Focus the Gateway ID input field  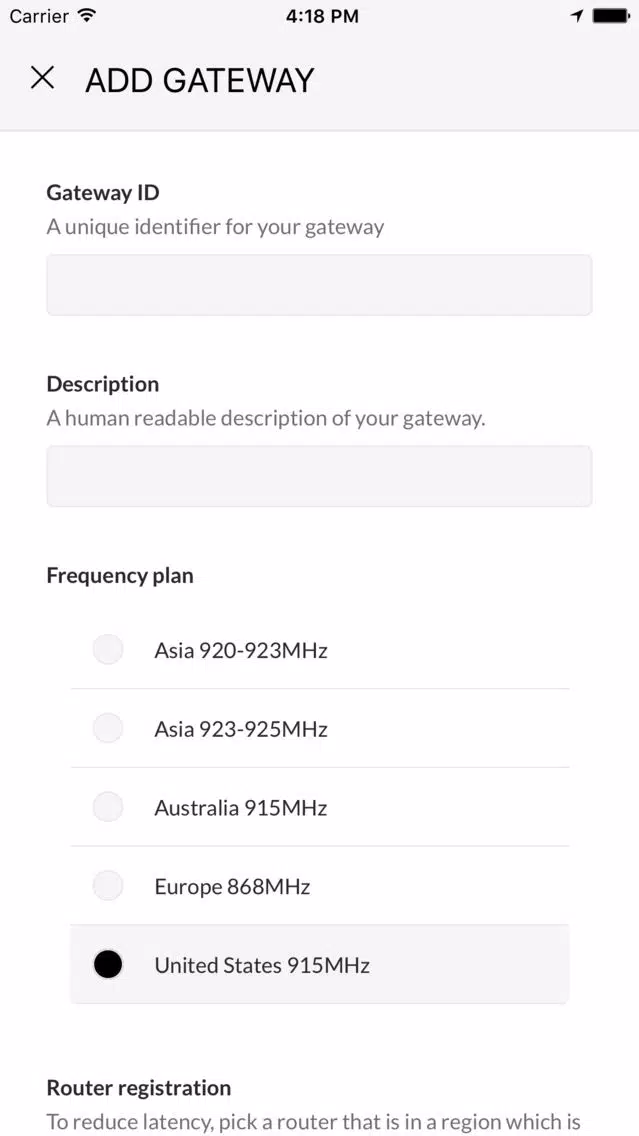pos(320,285)
